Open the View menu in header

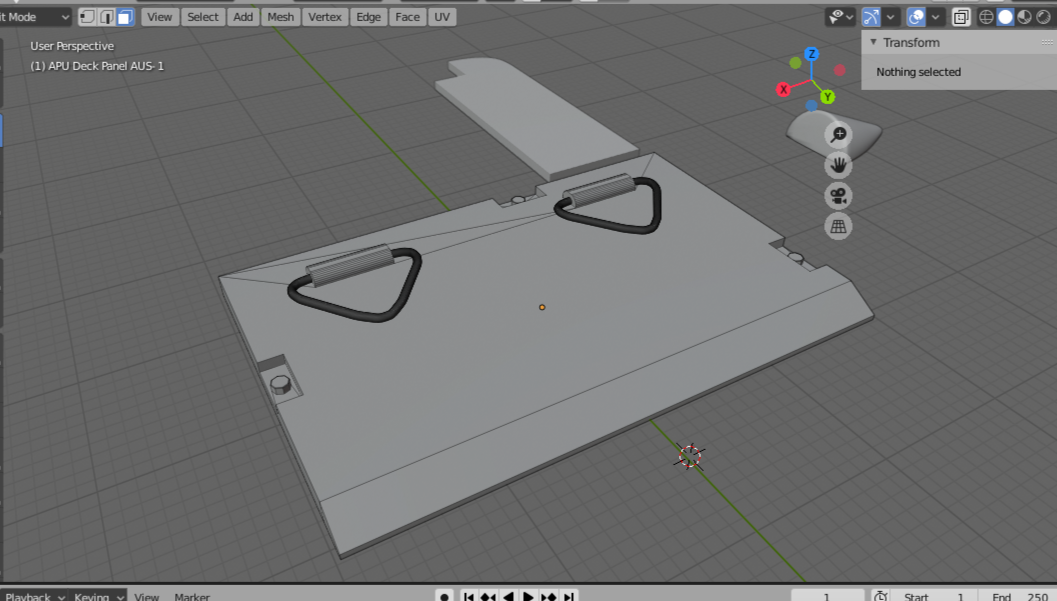point(160,17)
